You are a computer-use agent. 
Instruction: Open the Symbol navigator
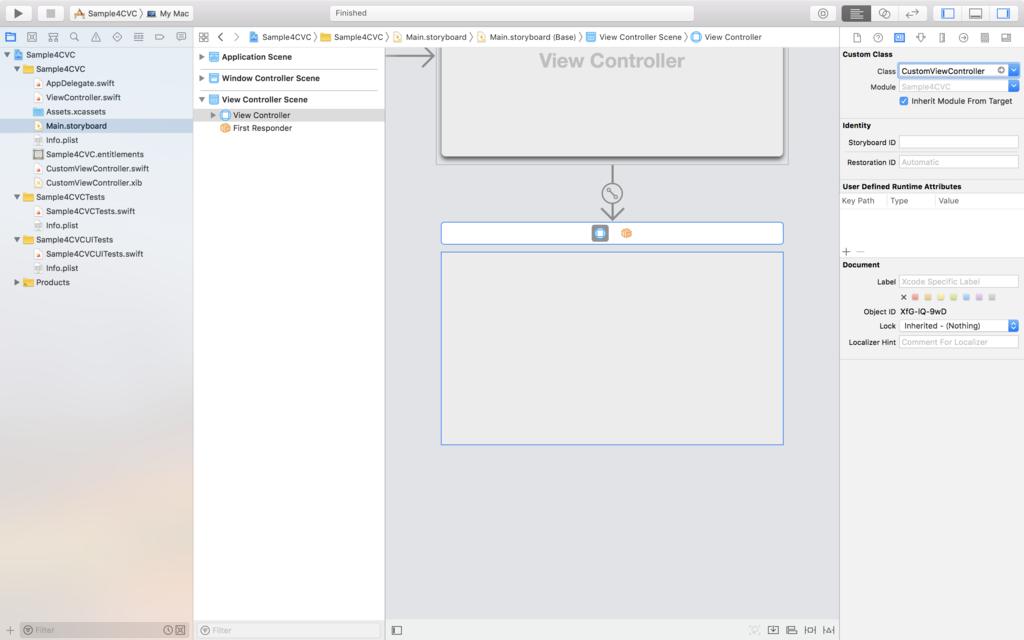pyautogui.click(x=54, y=37)
